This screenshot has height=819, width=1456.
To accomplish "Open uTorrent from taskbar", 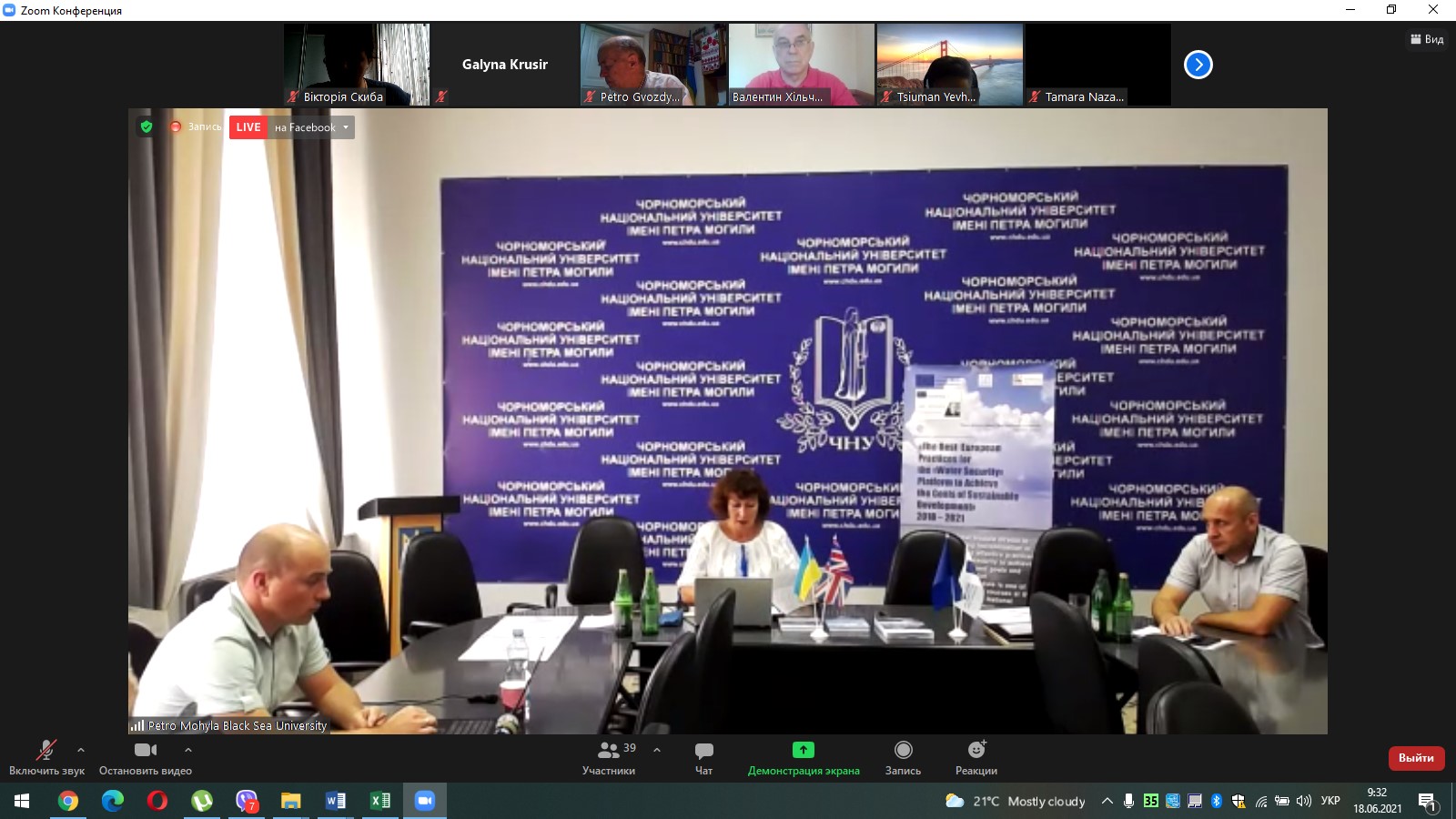I will pyautogui.click(x=202, y=801).
